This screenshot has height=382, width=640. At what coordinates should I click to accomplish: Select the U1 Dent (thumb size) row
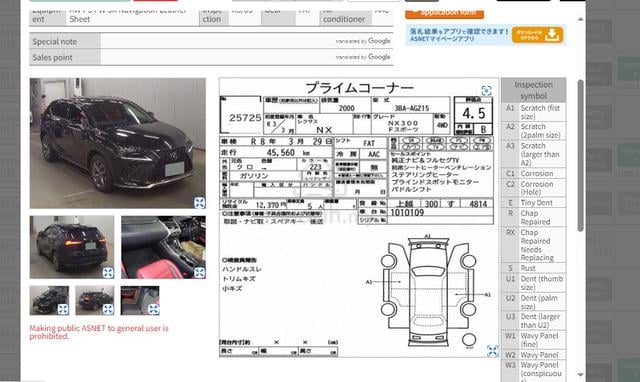click(x=533, y=283)
